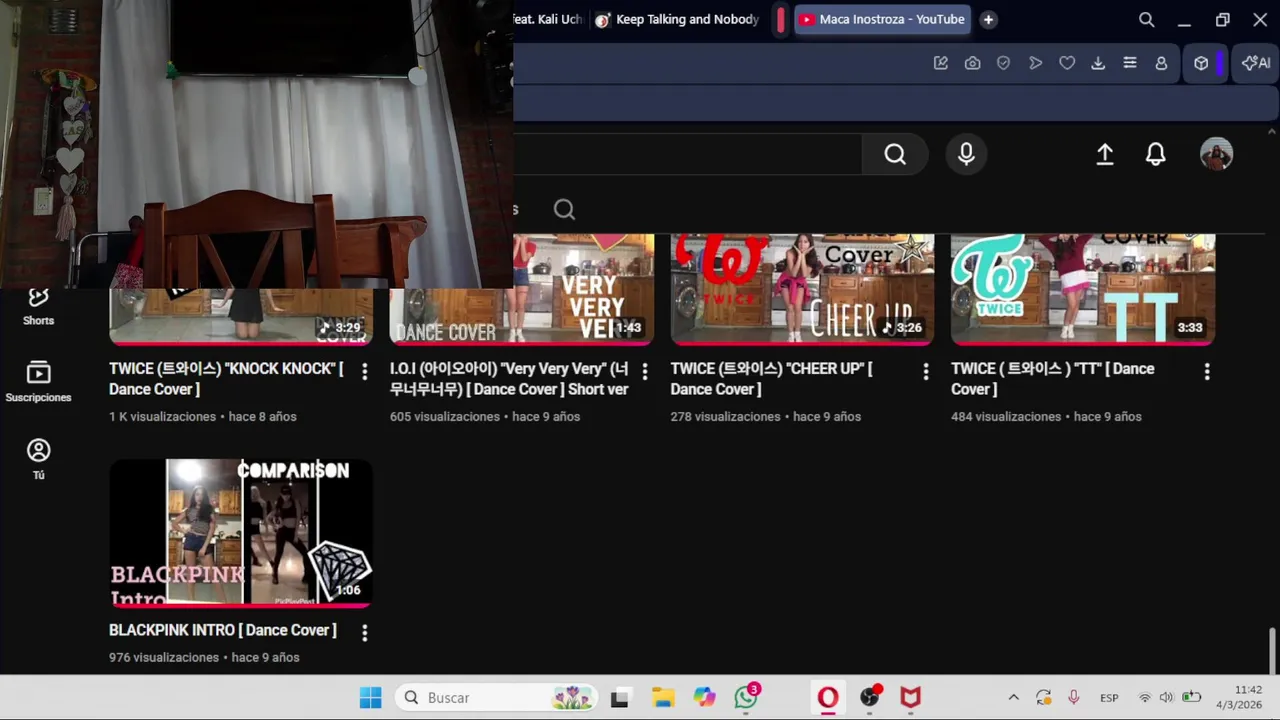The width and height of the screenshot is (1280, 720).
Task: Play the TT video thumbnail
Action: [x=1083, y=290]
